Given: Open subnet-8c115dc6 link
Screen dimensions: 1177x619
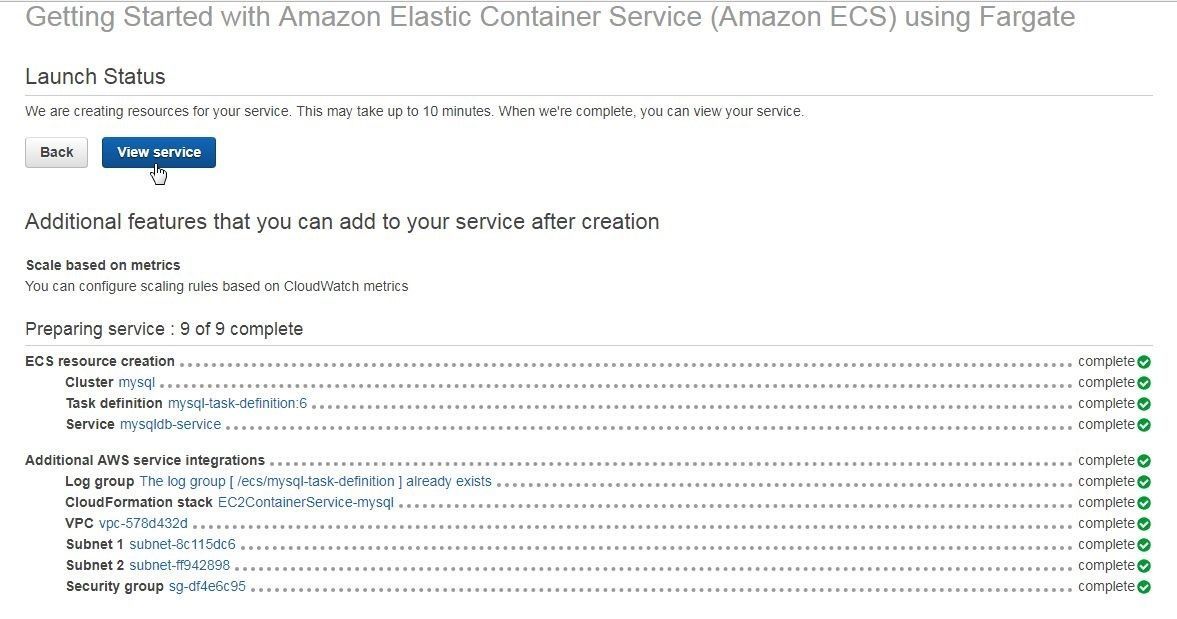Looking at the screenshot, I should 182,545.
